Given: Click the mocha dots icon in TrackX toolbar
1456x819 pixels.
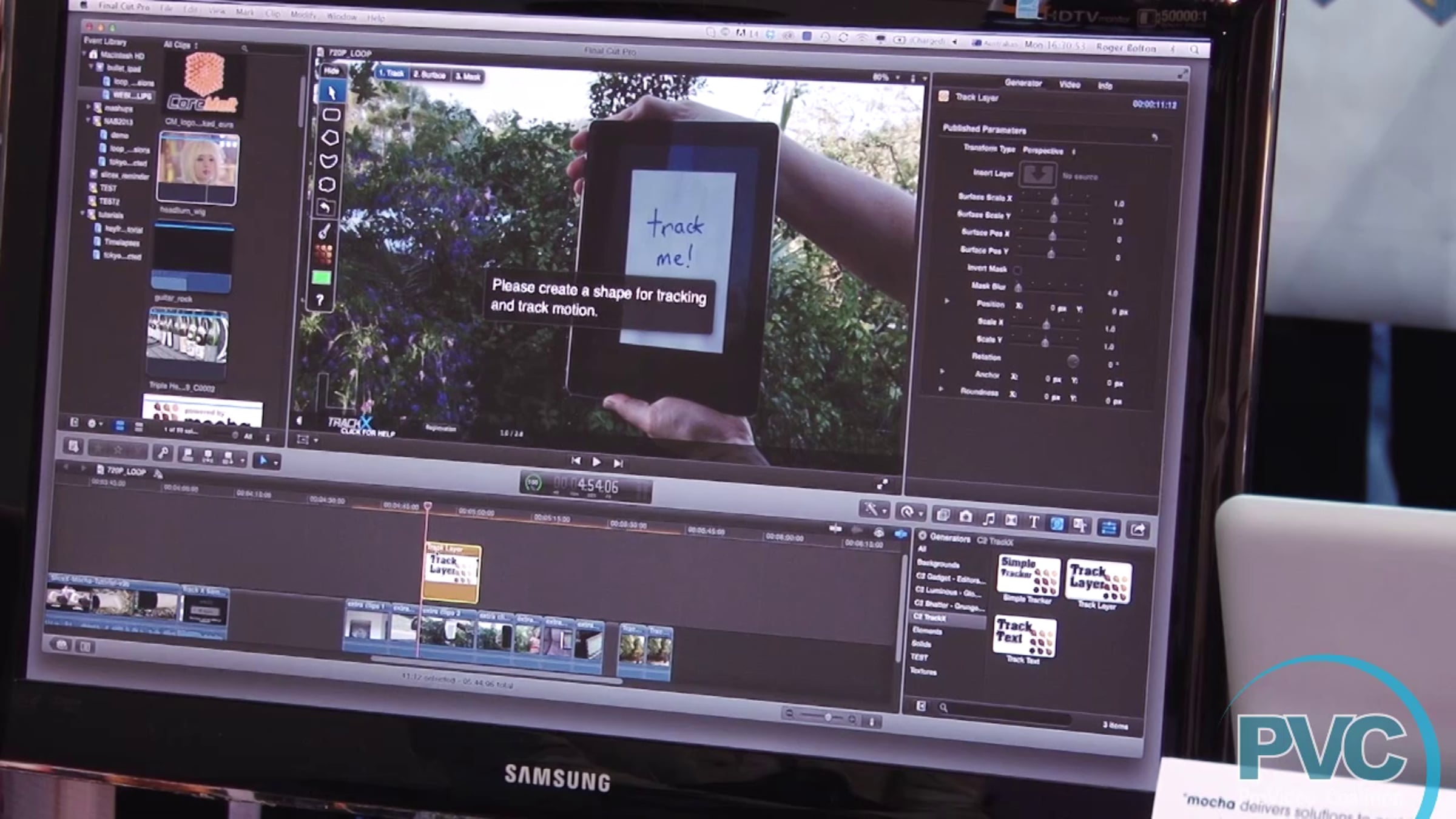Looking at the screenshot, I should [323, 254].
